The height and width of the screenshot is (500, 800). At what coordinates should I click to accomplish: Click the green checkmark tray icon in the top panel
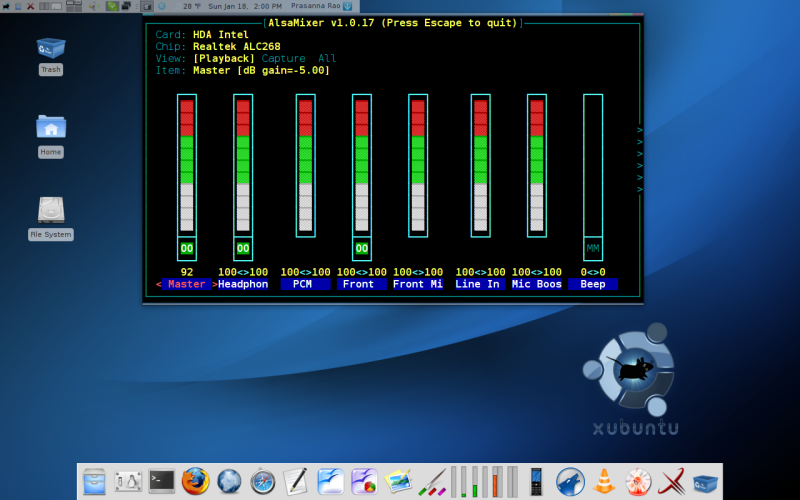[112, 6]
